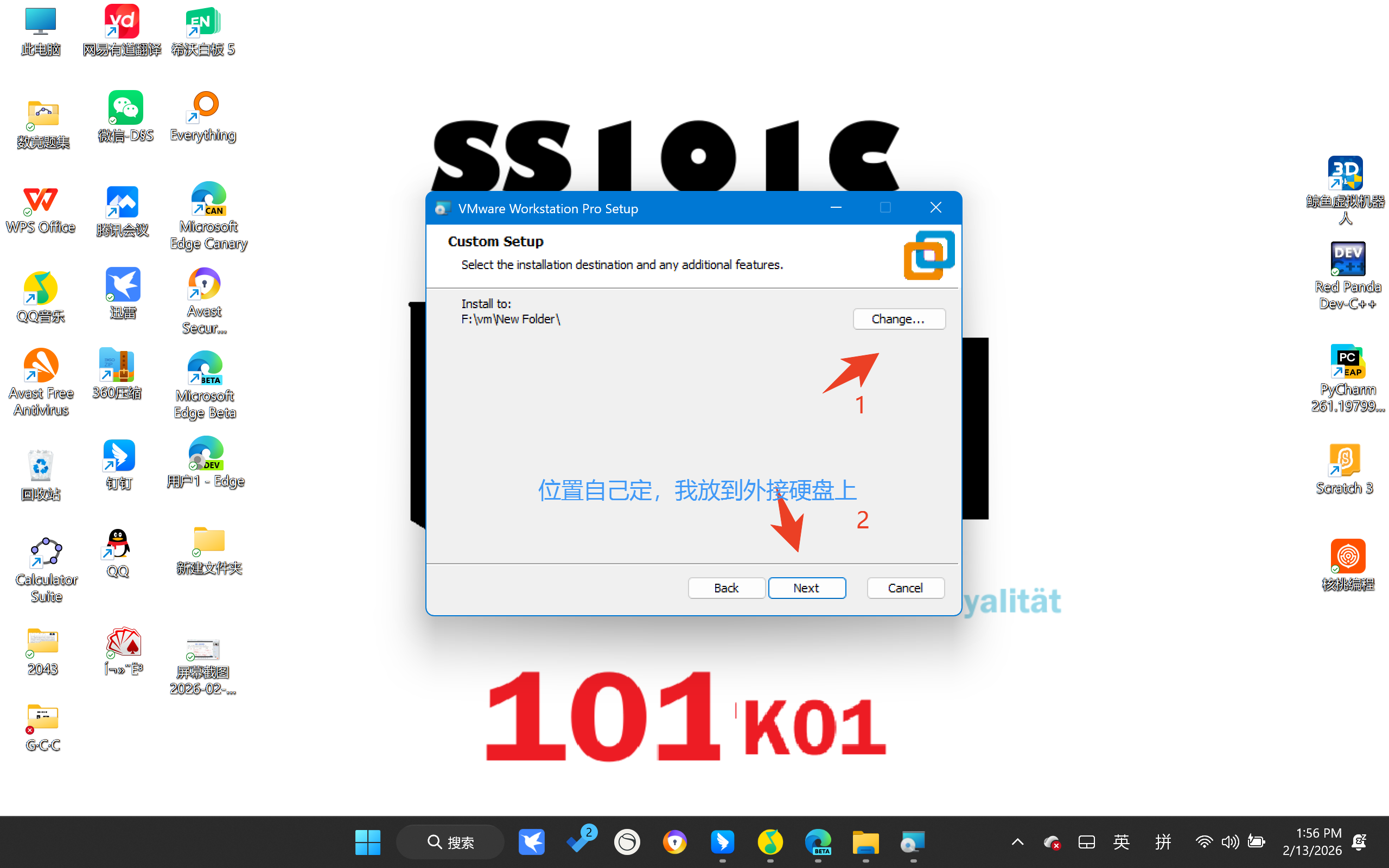Click the taskbar search box

pyautogui.click(x=450, y=842)
